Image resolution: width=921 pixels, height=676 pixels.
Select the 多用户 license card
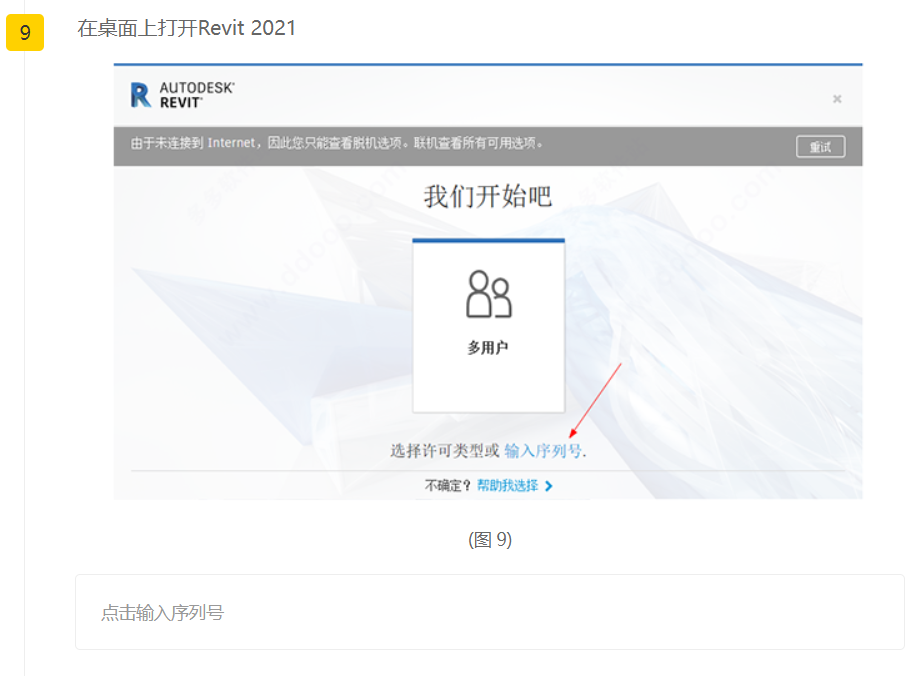coord(489,325)
